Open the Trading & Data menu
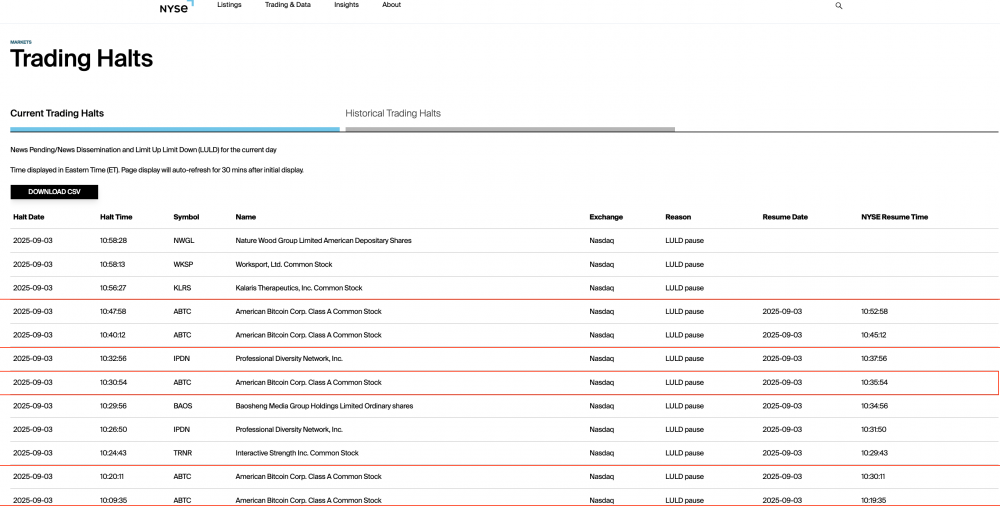 pos(287,5)
